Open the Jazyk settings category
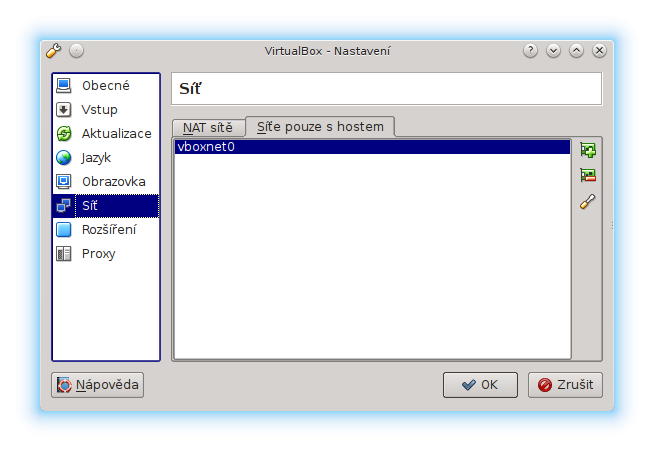This screenshot has width=654, height=451. [x=106, y=158]
